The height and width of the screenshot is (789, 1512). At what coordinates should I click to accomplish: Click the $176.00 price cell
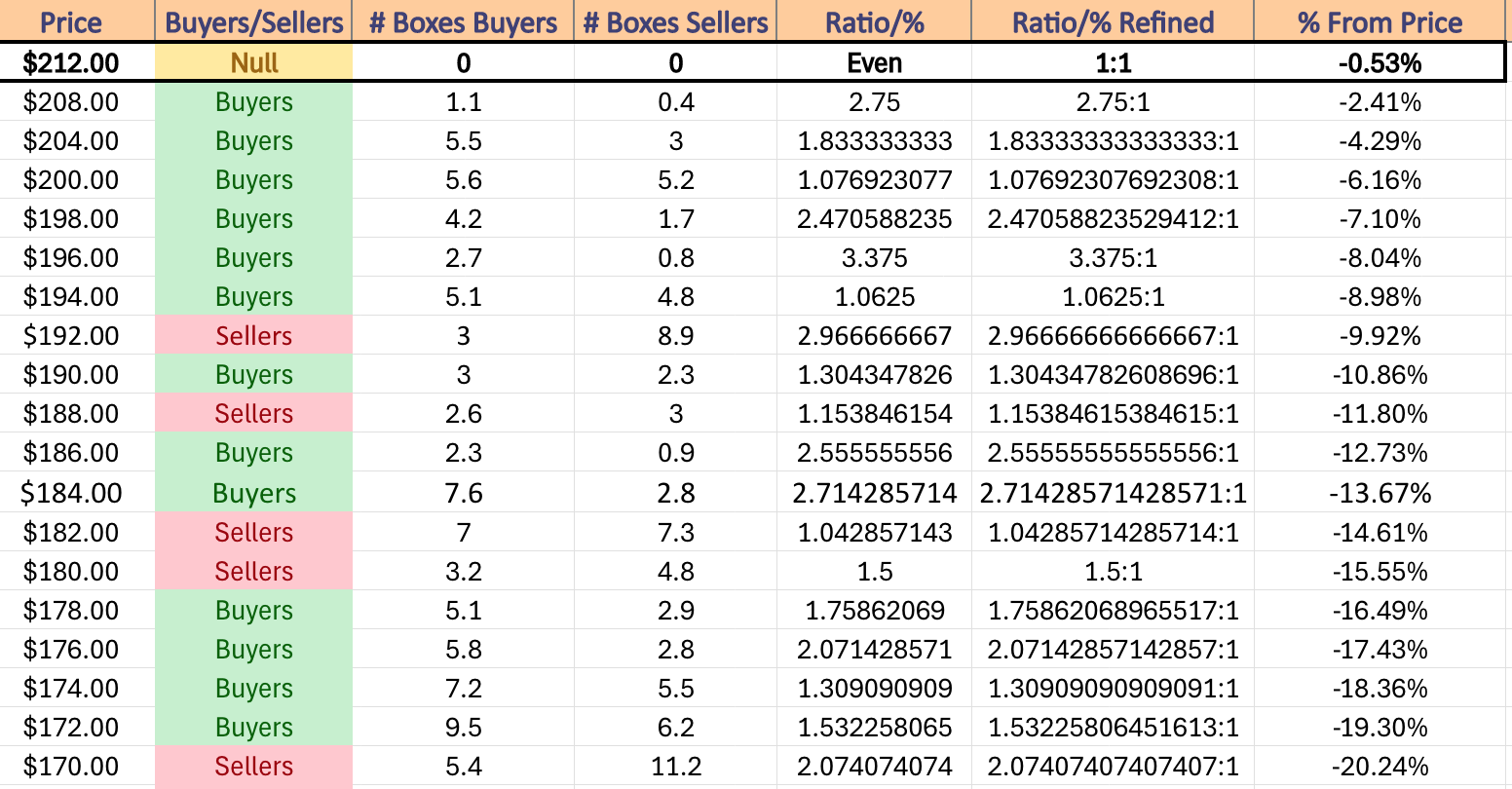78,649
